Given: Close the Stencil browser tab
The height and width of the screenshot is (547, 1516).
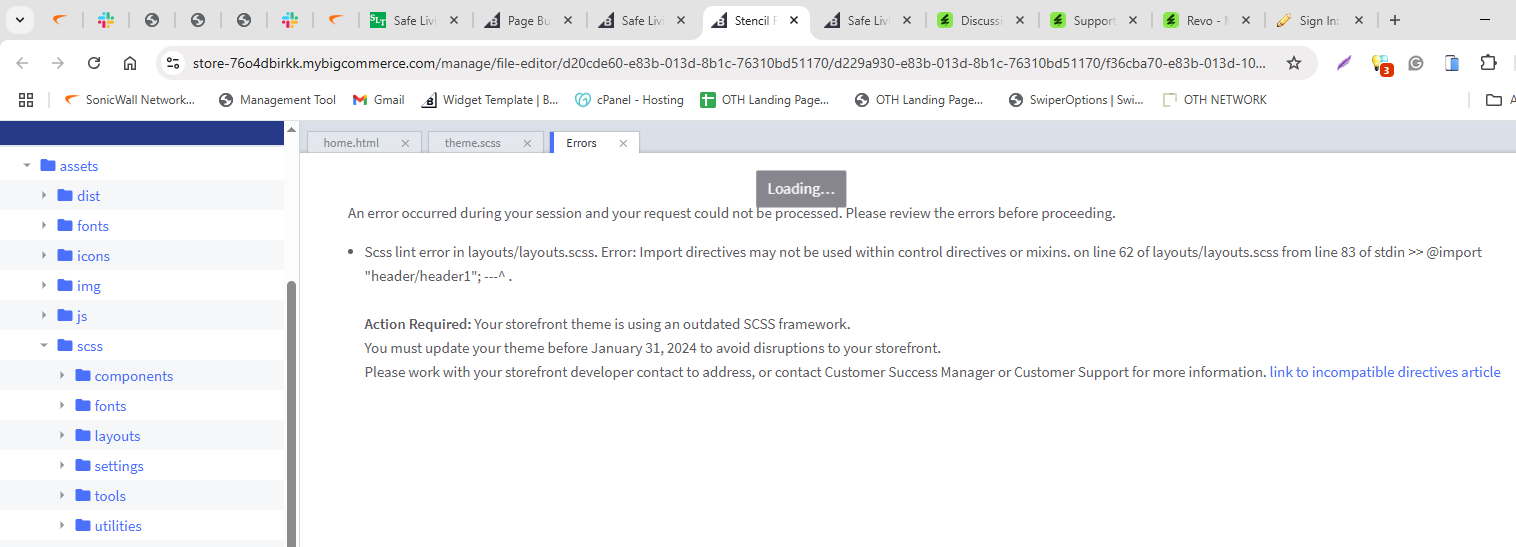Looking at the screenshot, I should (793, 20).
